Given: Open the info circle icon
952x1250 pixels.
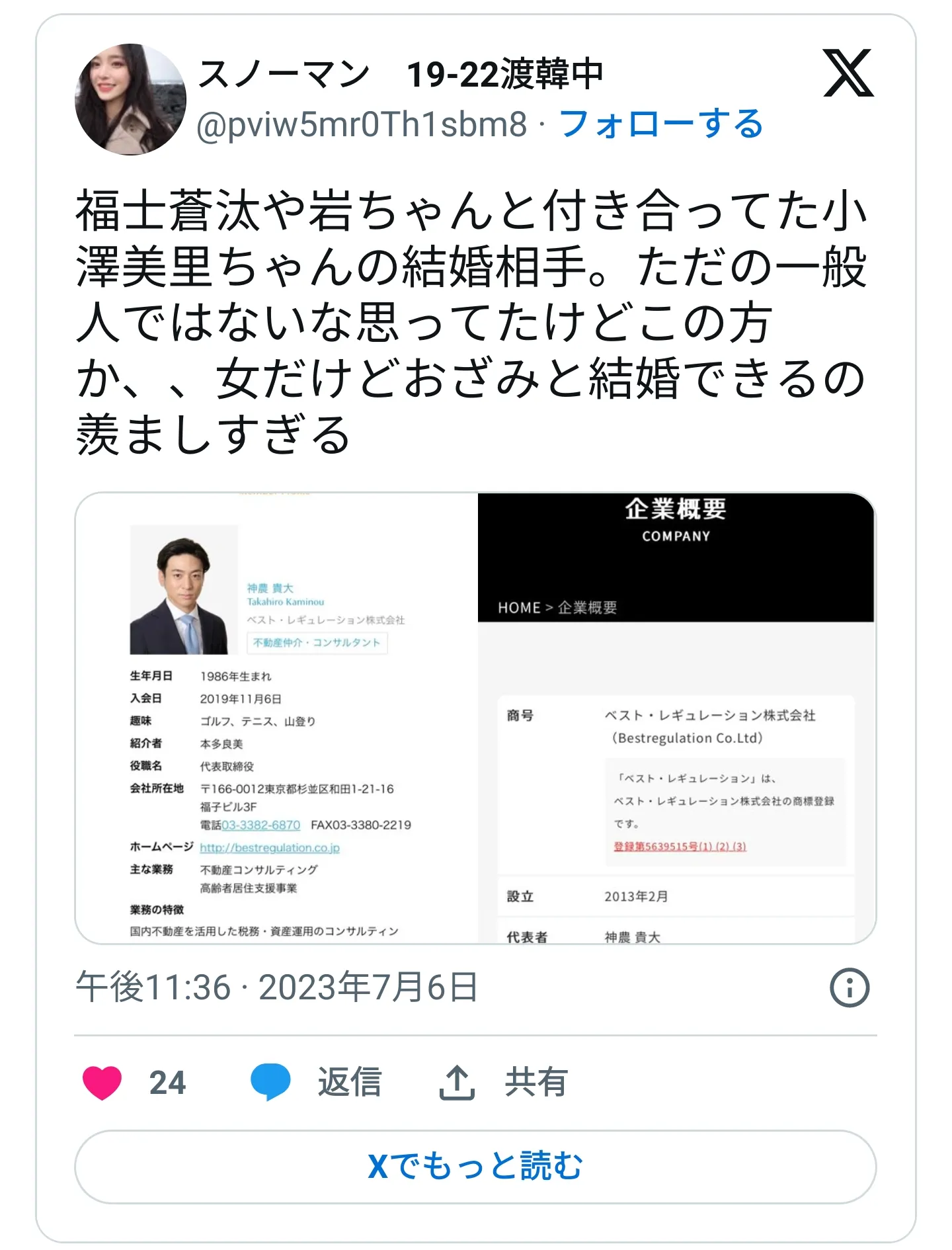Looking at the screenshot, I should pyautogui.click(x=850, y=987).
